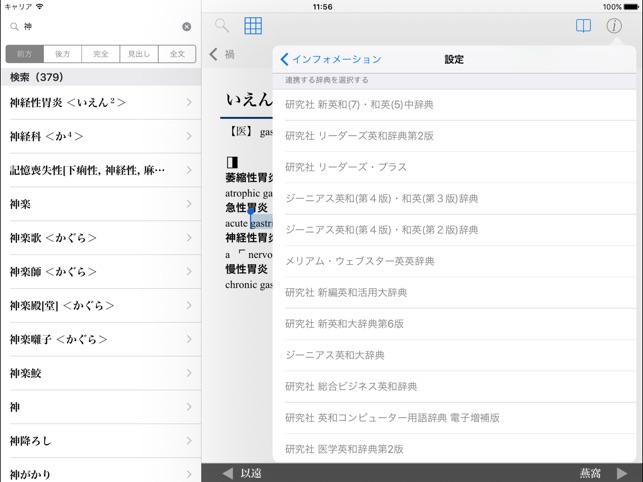Select 研究社 医学英和辞典第2版
643x482 pixels.
(454, 449)
